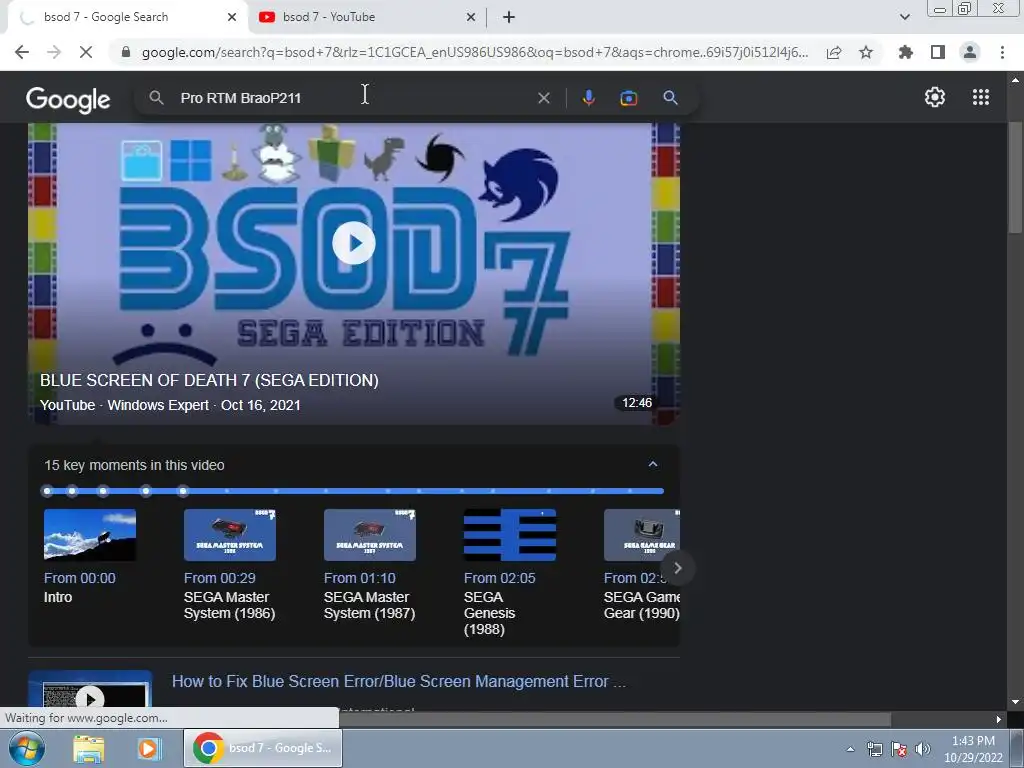The height and width of the screenshot is (768, 1024).
Task: Click the forward navigation arrow
Action: (x=54, y=52)
